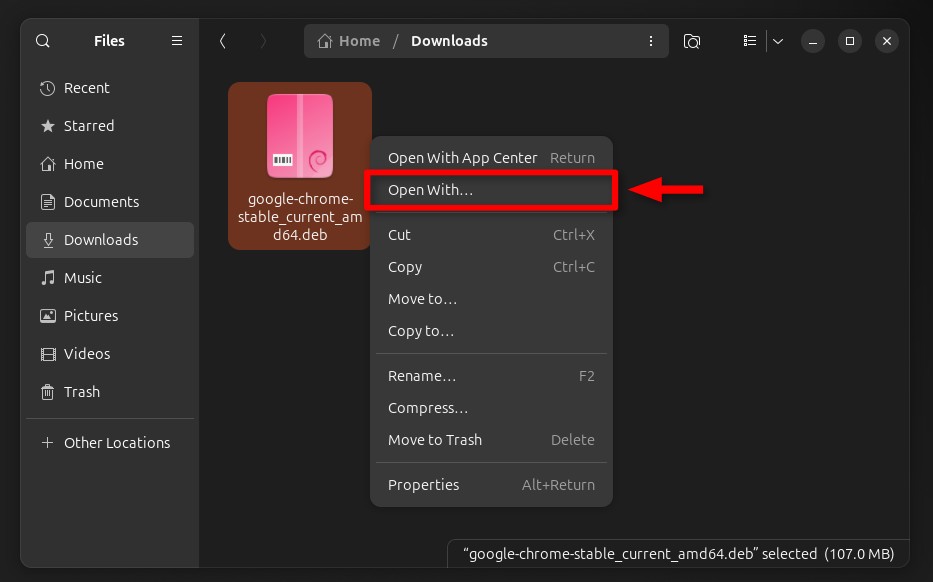Choose Cut from the context menu
Viewport: 933px width, 582px height.
pos(491,235)
